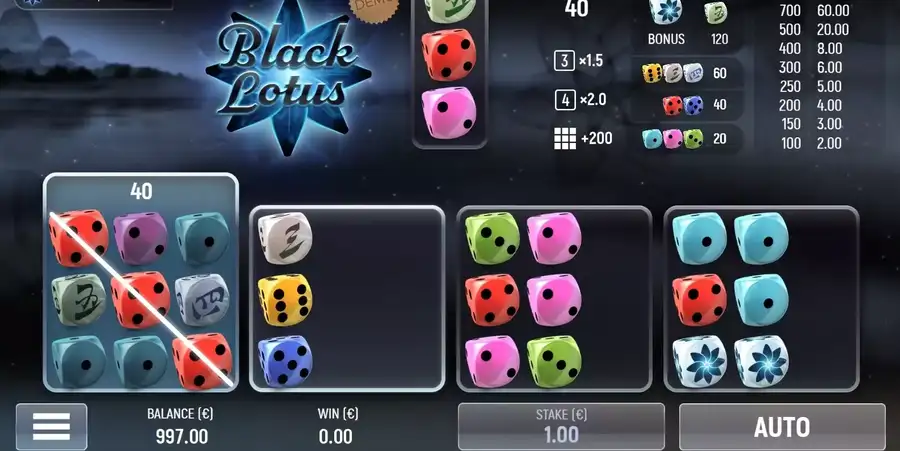Click the 3 lines x1.5 multiplier indicator
Screen dimensions: 900x451
point(579,60)
